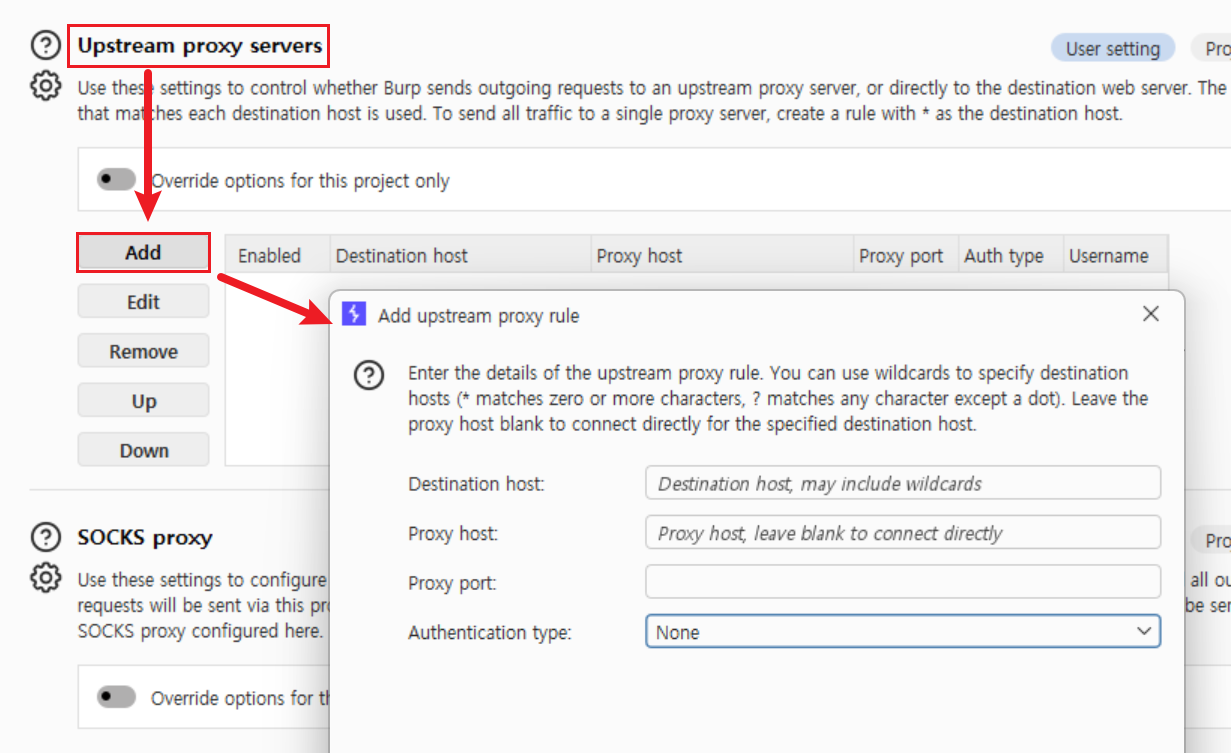Focus the Proxy port input field in the dialog

pyautogui.click(x=903, y=582)
